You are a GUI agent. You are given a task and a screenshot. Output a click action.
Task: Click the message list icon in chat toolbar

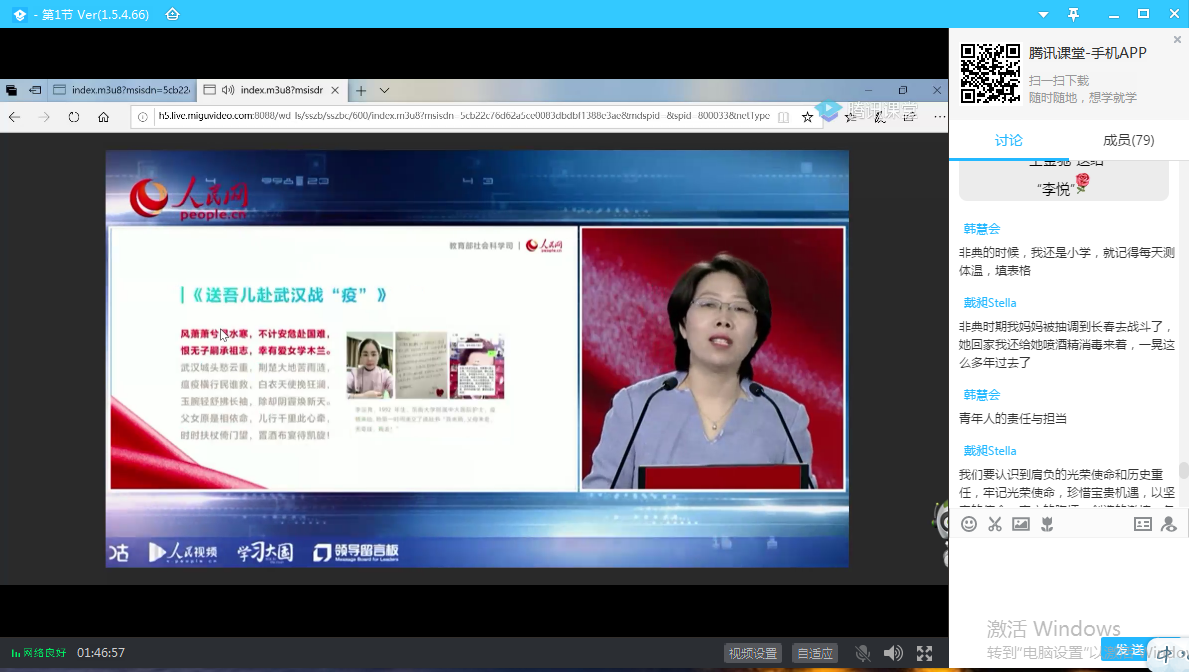pos(1143,524)
